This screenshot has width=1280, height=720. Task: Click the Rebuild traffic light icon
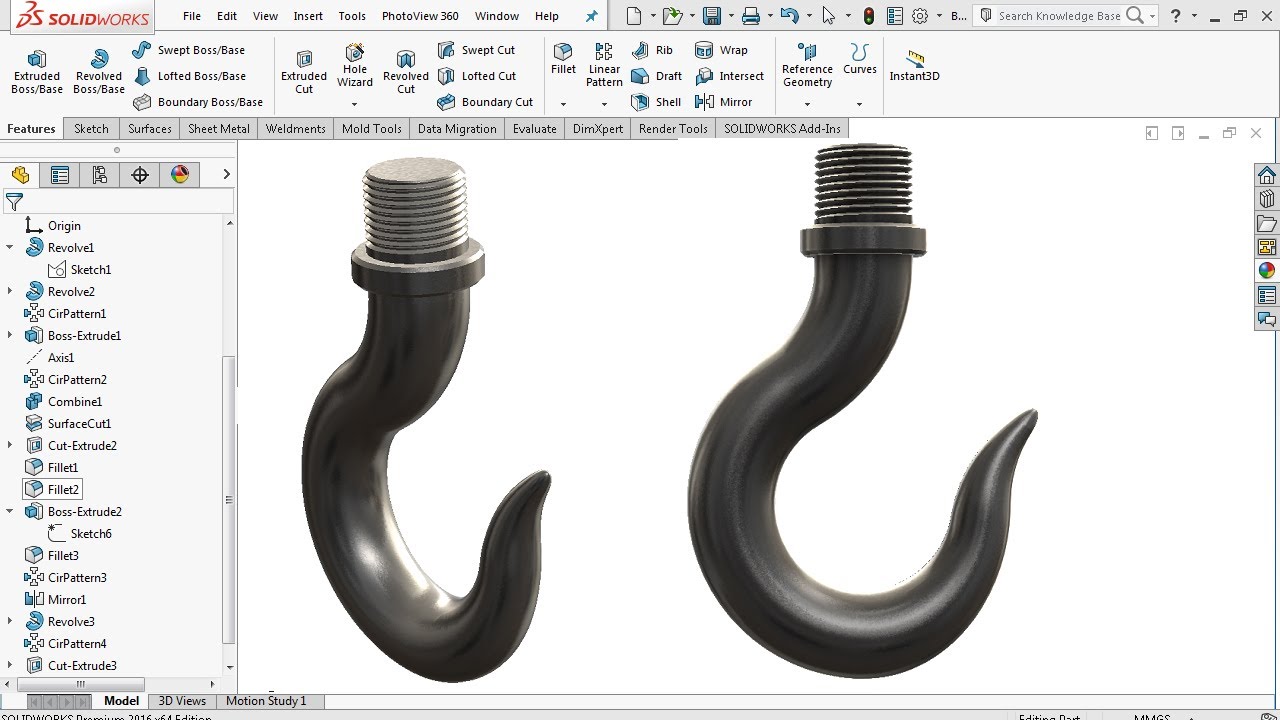click(869, 16)
